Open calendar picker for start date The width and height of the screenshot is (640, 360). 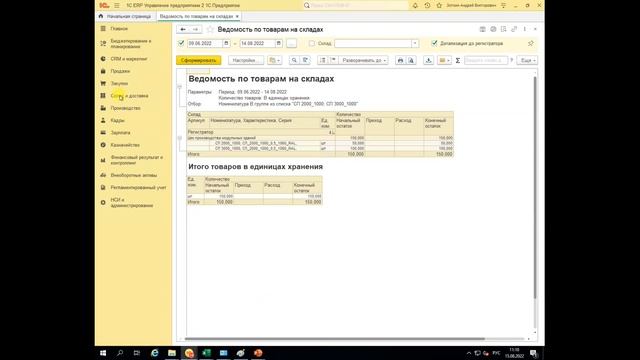(226, 43)
